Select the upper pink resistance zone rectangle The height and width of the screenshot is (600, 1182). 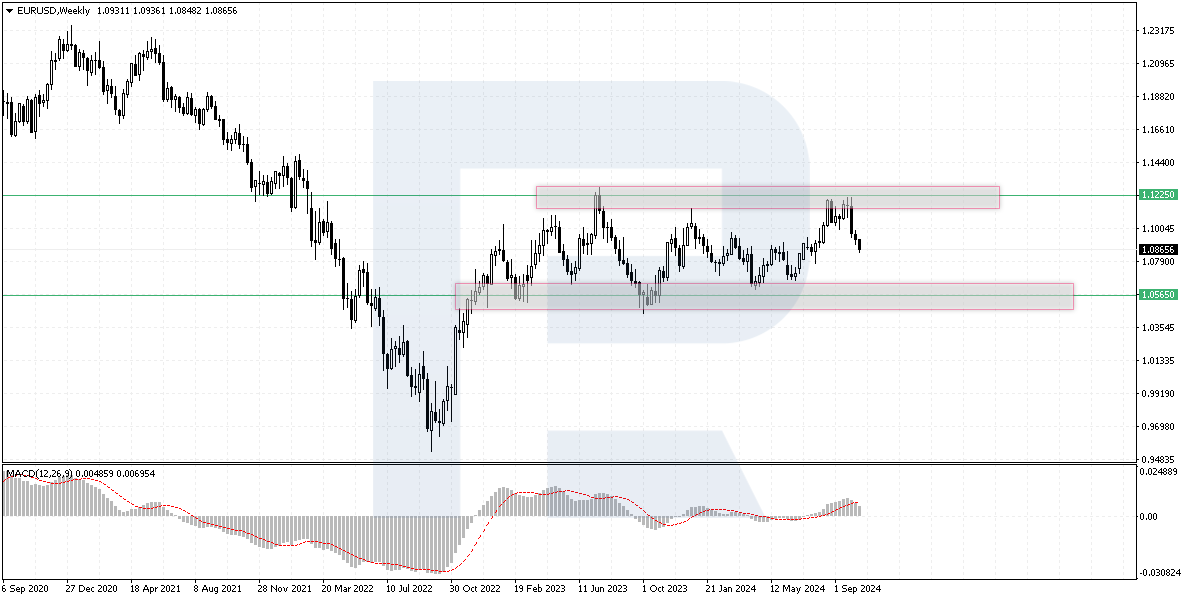(x=768, y=197)
